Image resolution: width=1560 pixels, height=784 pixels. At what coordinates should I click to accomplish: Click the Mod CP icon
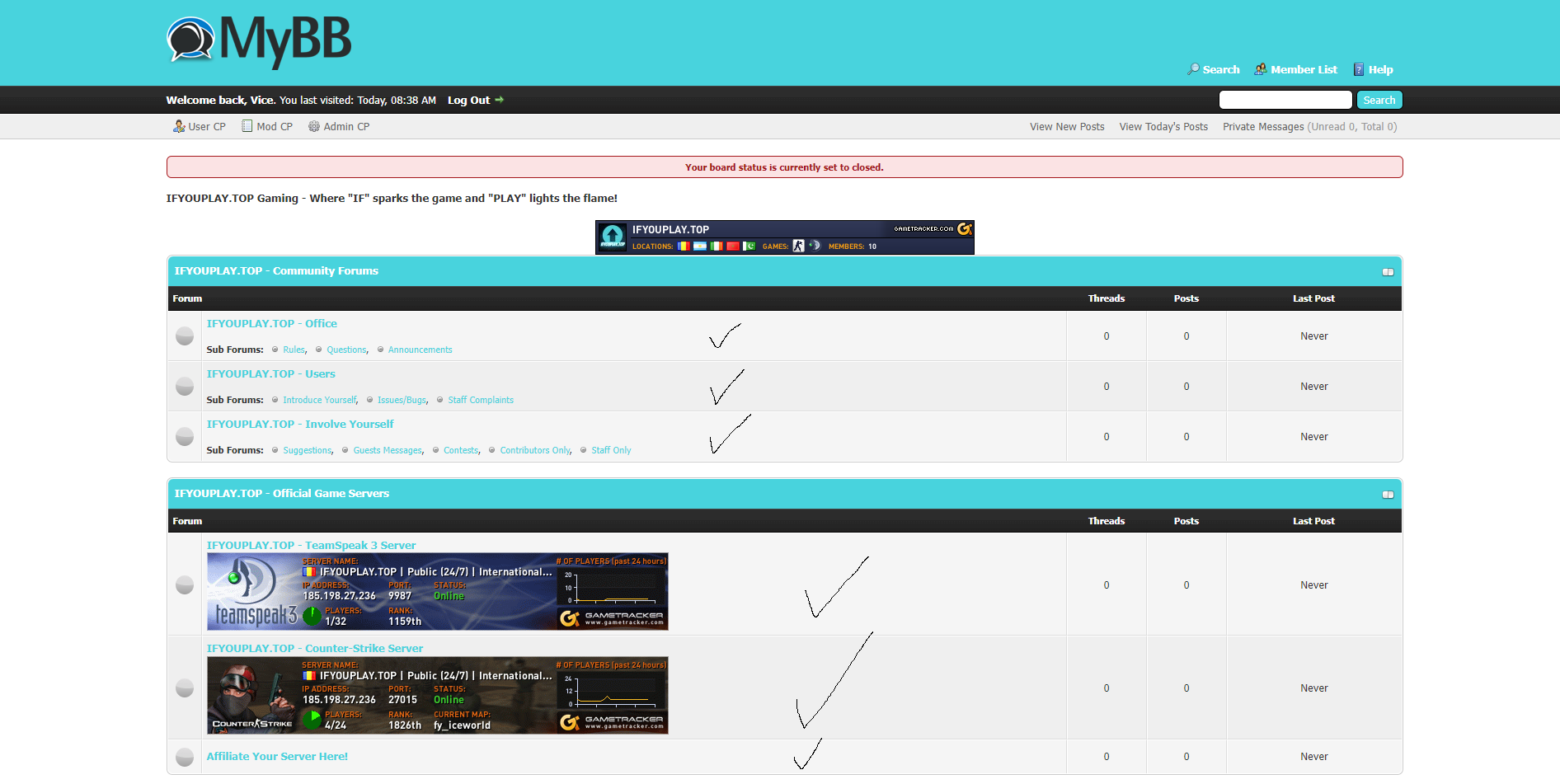[247, 126]
